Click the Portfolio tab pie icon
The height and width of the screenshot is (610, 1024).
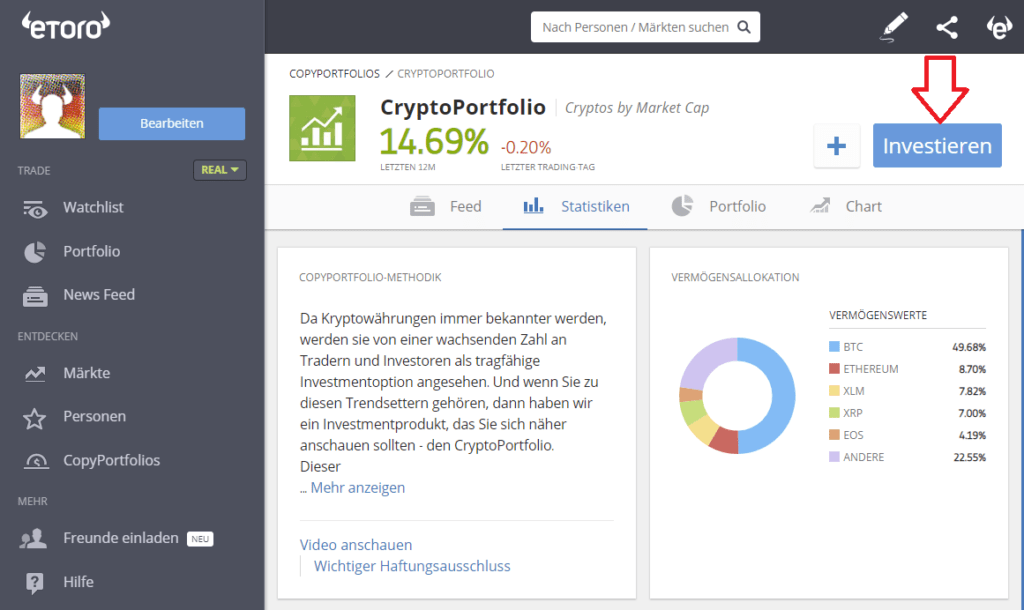pos(682,206)
